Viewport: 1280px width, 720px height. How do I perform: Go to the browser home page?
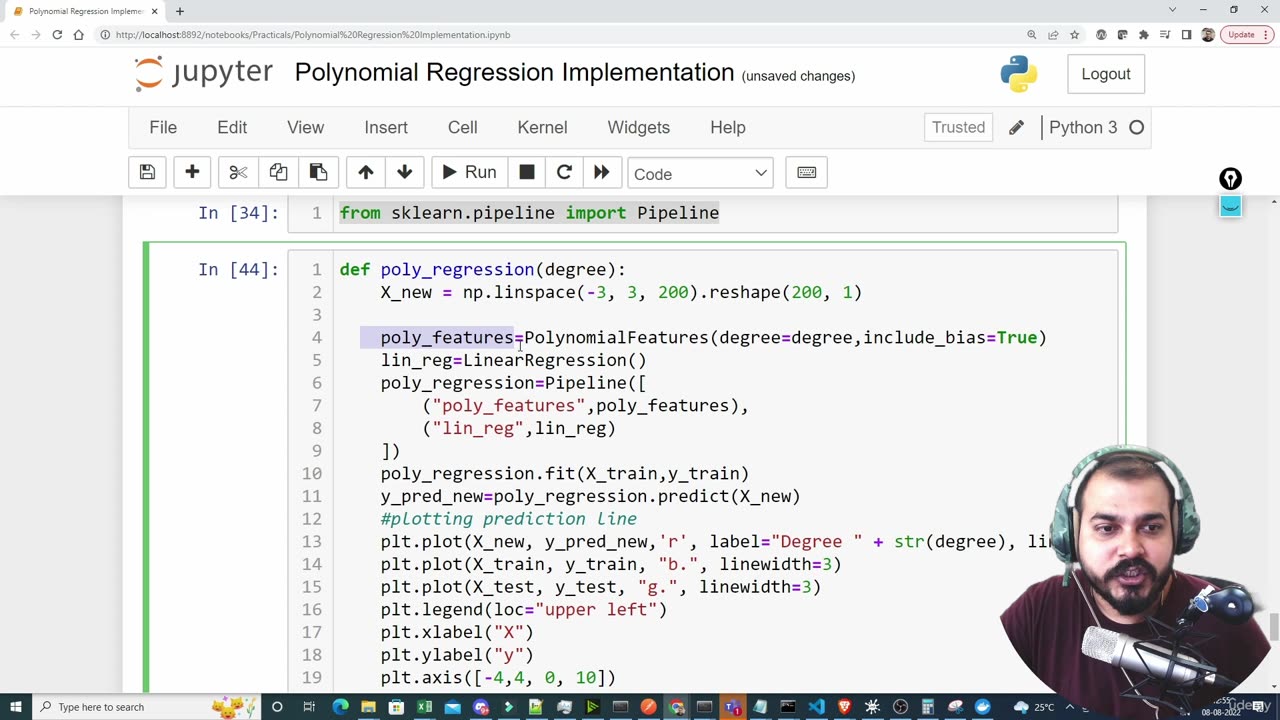(x=78, y=34)
